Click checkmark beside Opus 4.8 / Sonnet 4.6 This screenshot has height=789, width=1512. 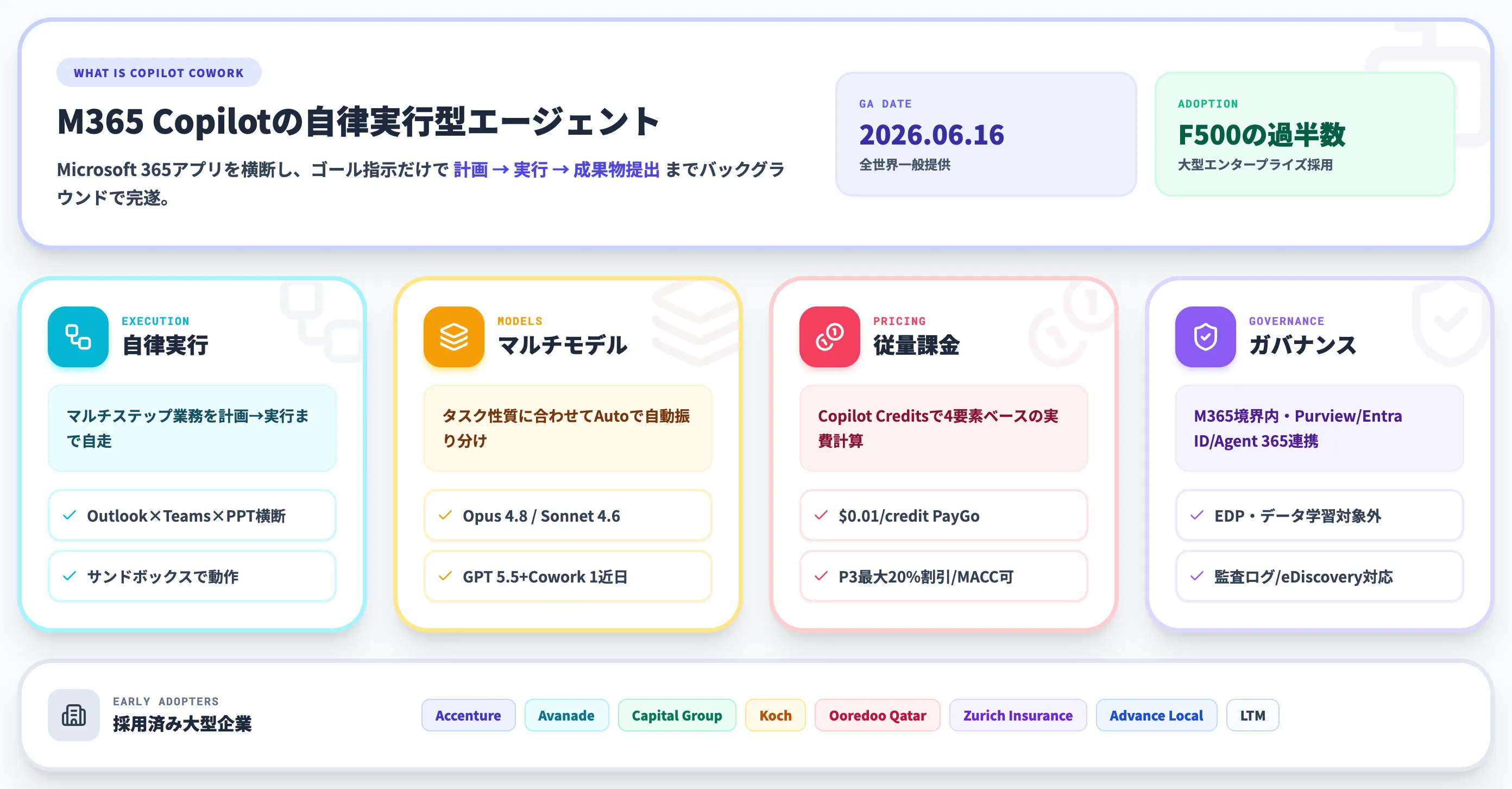tap(445, 516)
